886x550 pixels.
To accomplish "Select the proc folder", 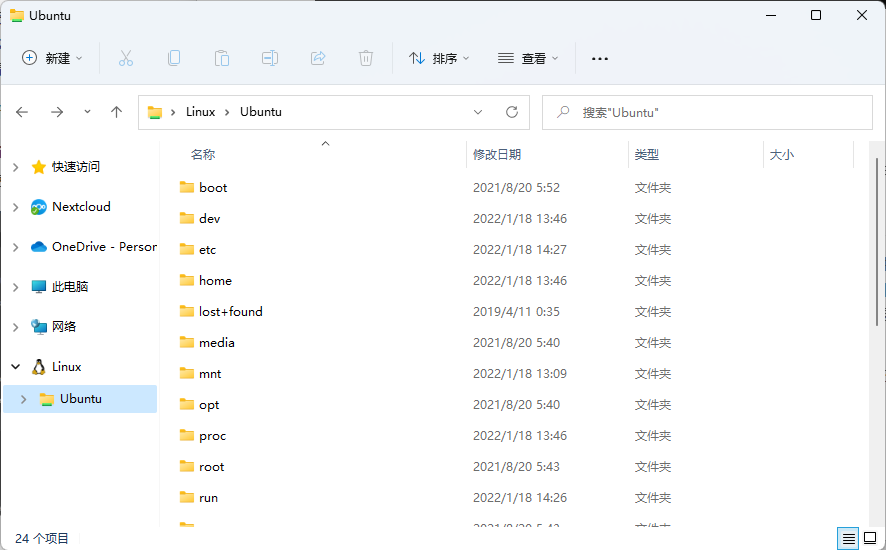I will [x=212, y=436].
